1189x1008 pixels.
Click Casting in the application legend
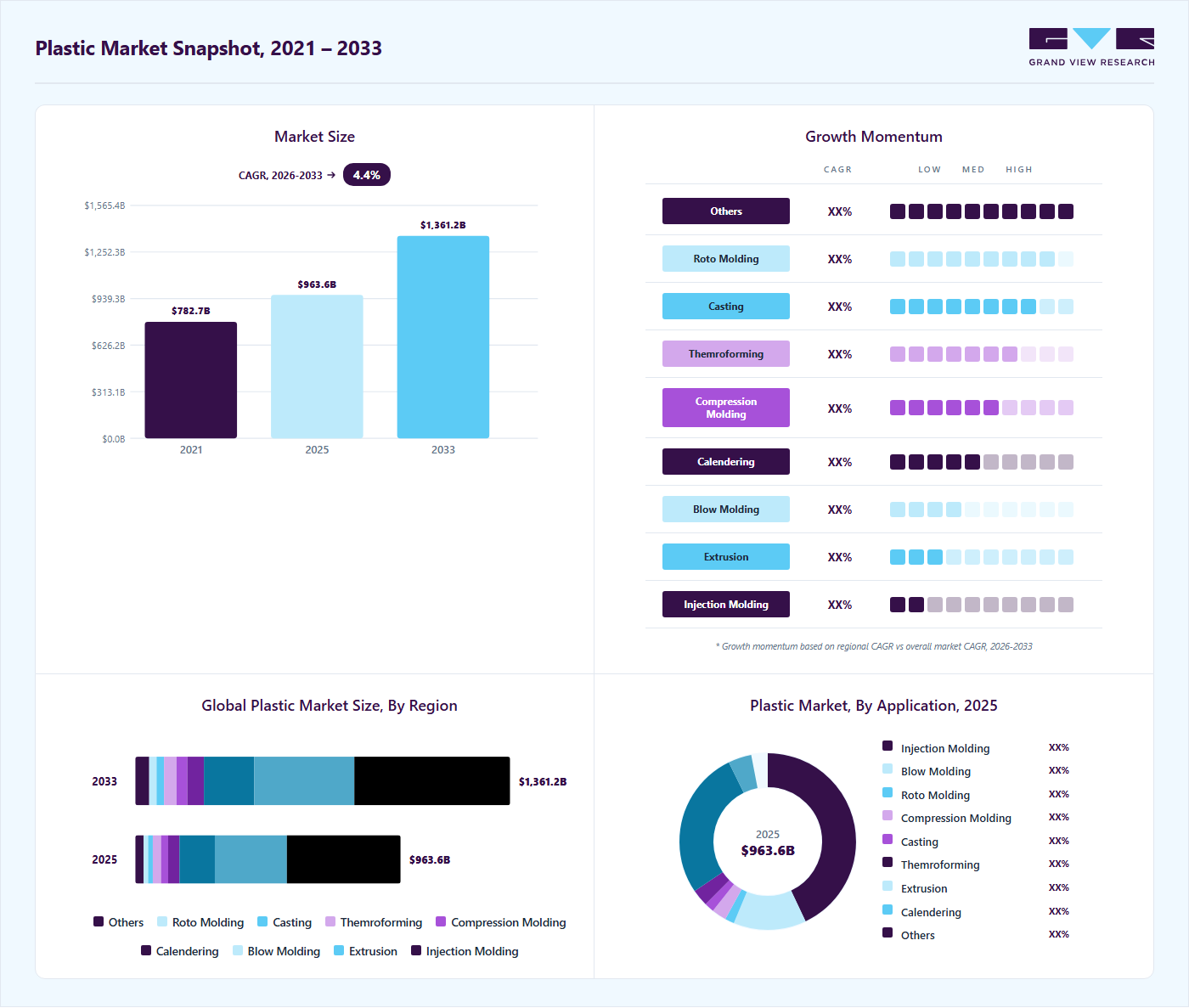point(920,842)
